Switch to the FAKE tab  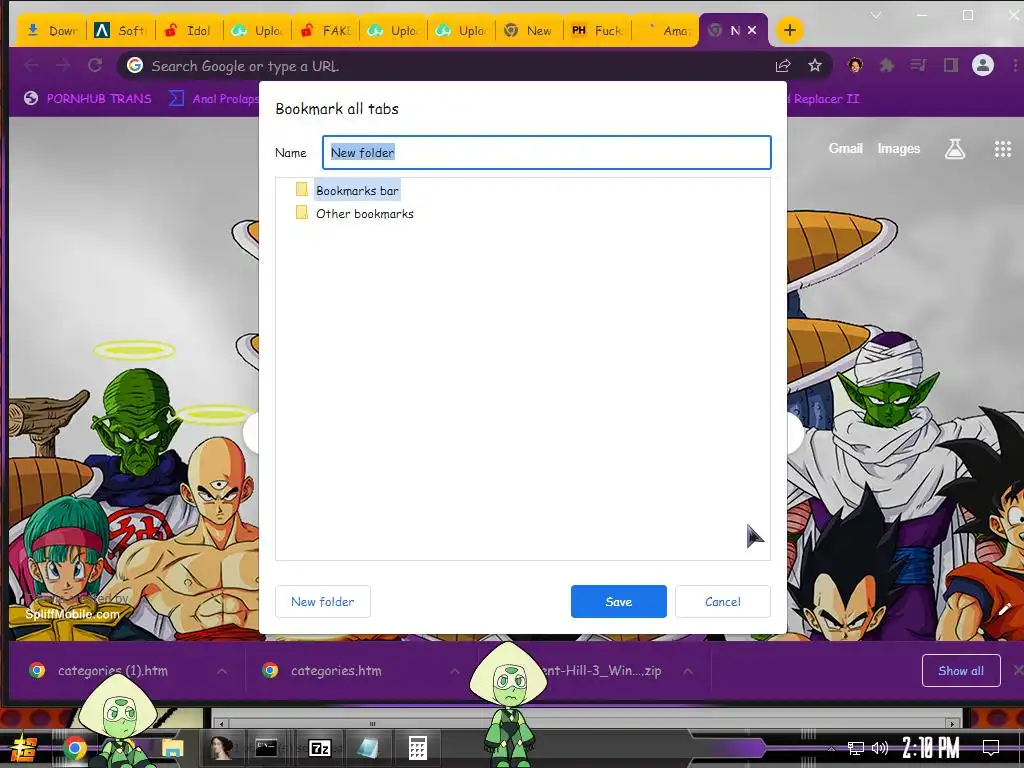(x=326, y=31)
